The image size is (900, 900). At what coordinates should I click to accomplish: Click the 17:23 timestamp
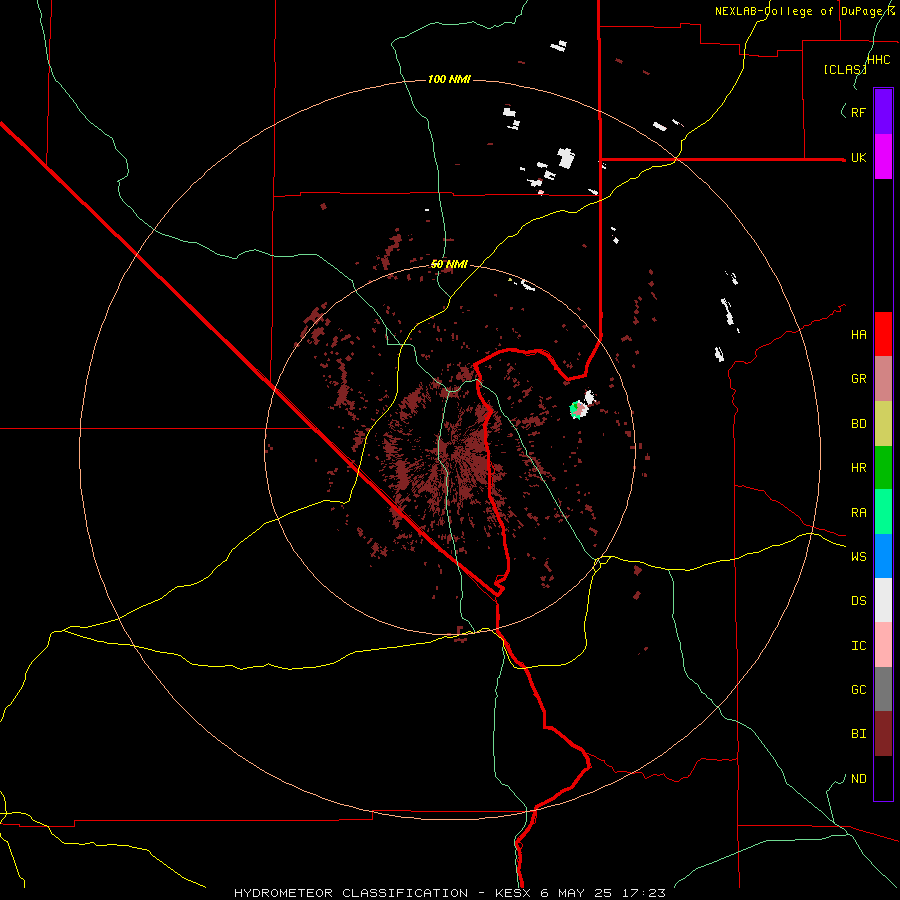[x=644, y=893]
